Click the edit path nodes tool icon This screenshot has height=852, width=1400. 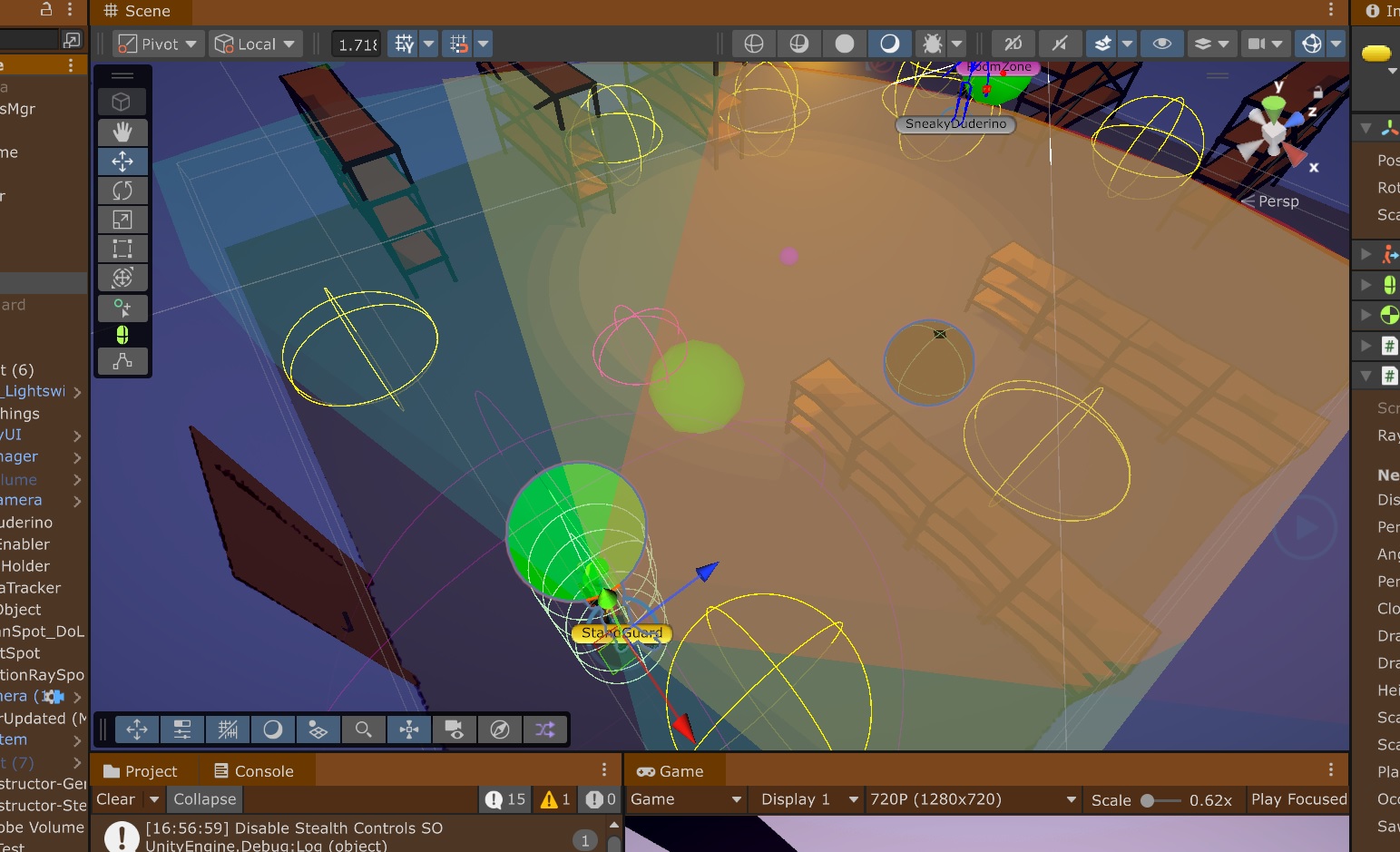pyautogui.click(x=122, y=361)
